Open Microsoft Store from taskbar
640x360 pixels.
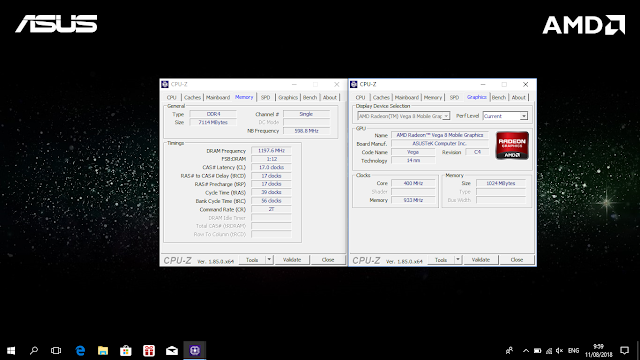tap(126, 350)
